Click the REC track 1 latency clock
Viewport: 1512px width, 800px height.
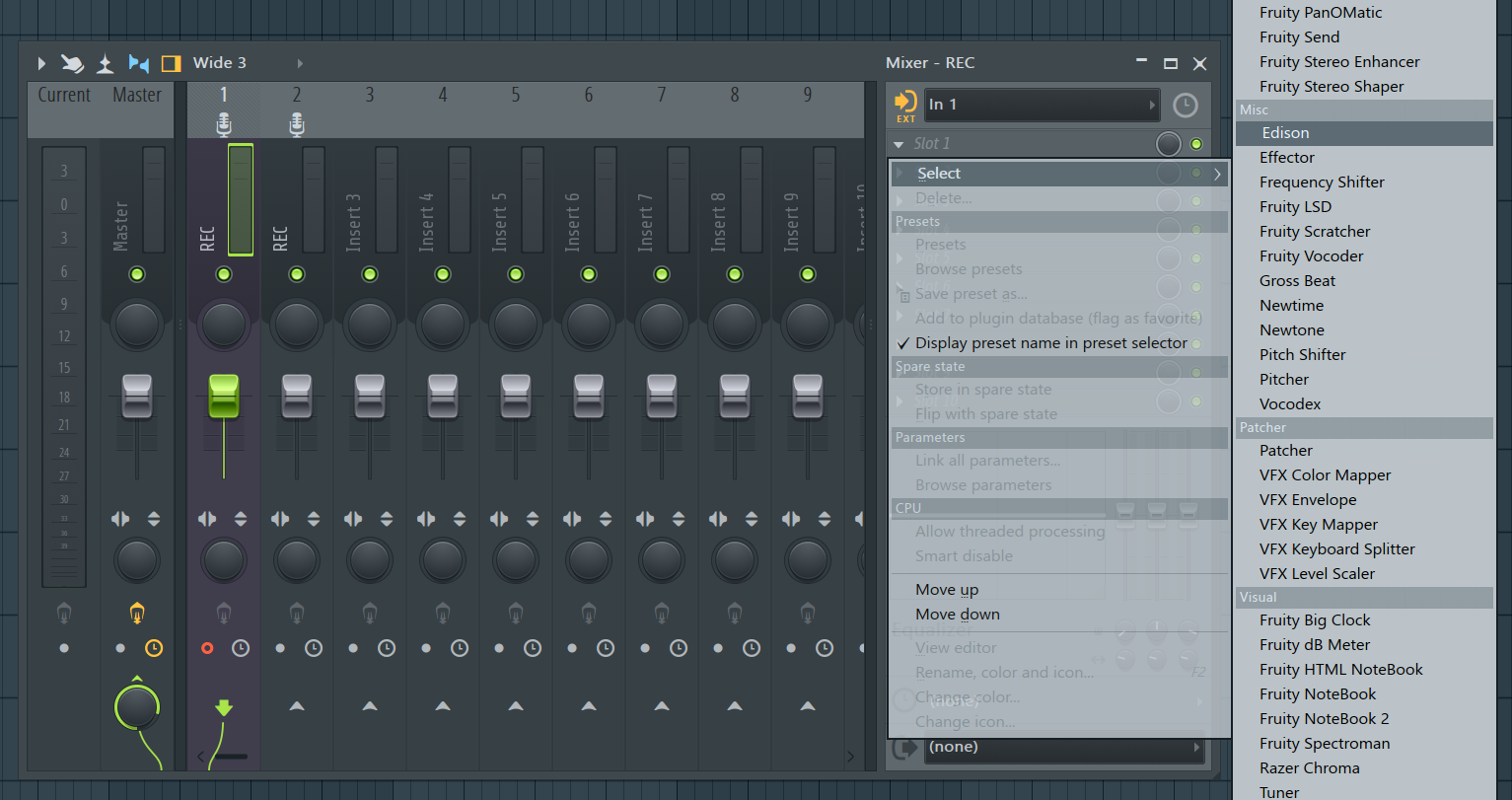pyautogui.click(x=241, y=648)
